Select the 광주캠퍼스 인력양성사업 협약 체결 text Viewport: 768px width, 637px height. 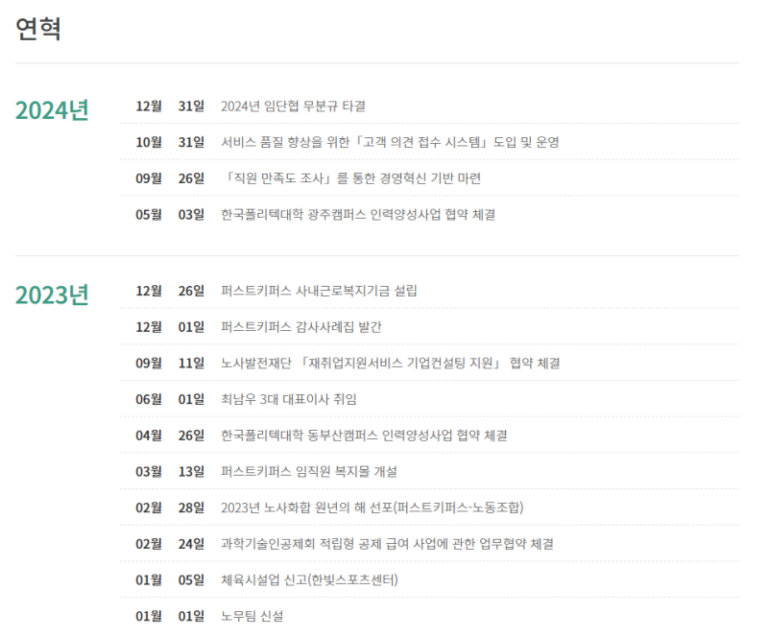pyautogui.click(x=358, y=214)
